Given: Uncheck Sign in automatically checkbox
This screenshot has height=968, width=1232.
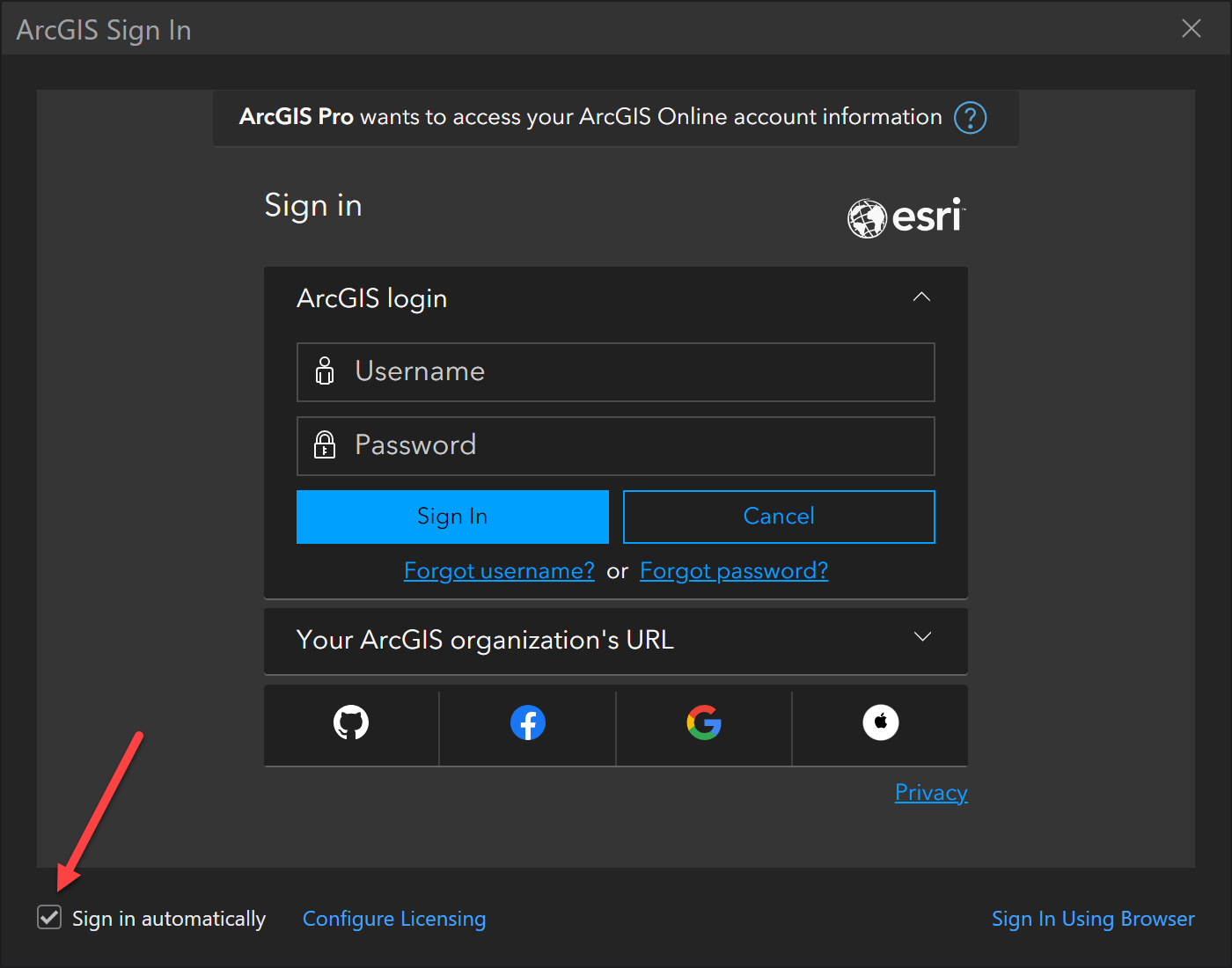Looking at the screenshot, I should (49, 917).
